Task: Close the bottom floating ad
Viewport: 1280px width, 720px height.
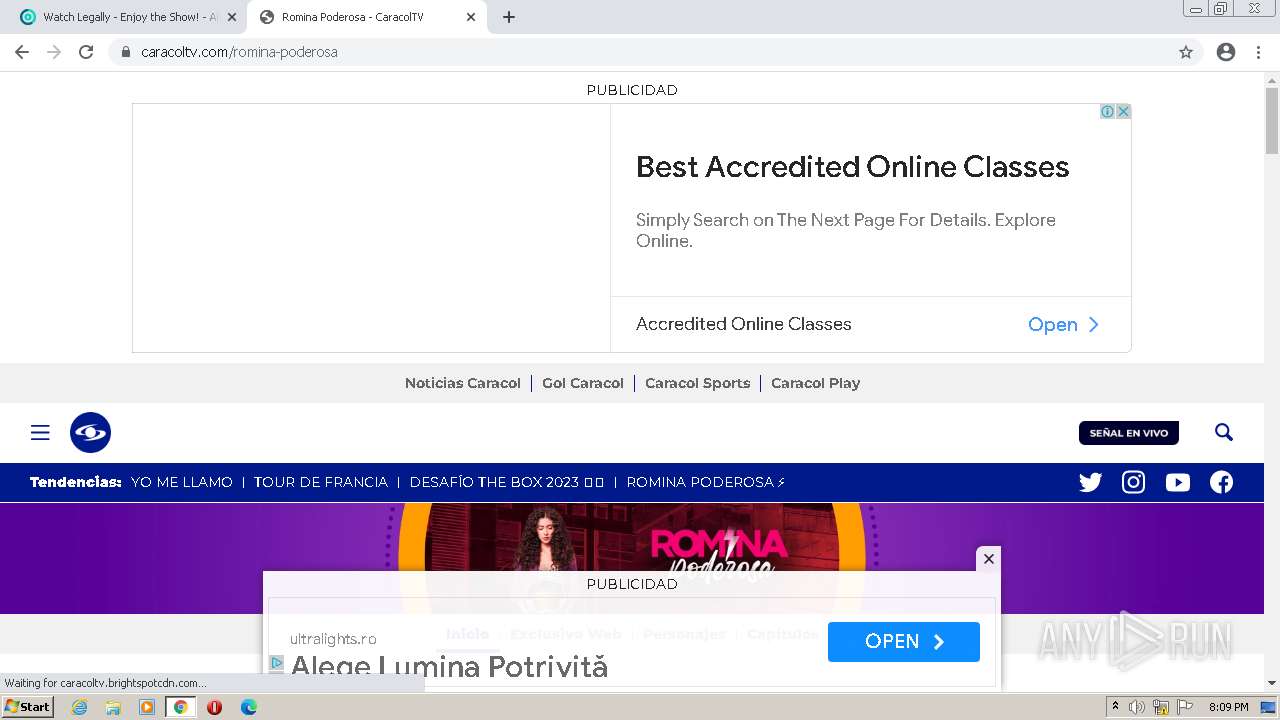Action: click(x=988, y=559)
